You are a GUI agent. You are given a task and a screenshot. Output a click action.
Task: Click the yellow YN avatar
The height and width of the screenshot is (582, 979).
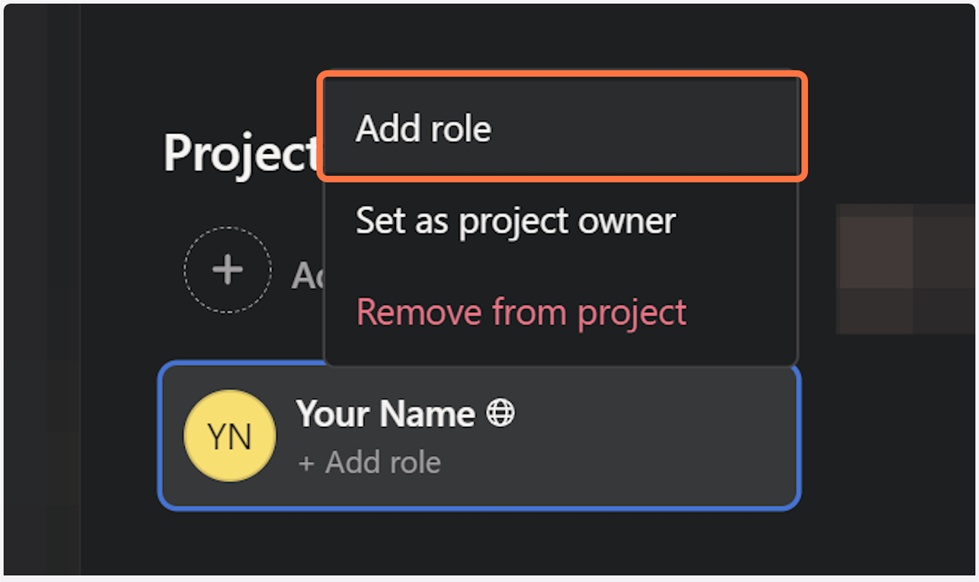pyautogui.click(x=229, y=436)
